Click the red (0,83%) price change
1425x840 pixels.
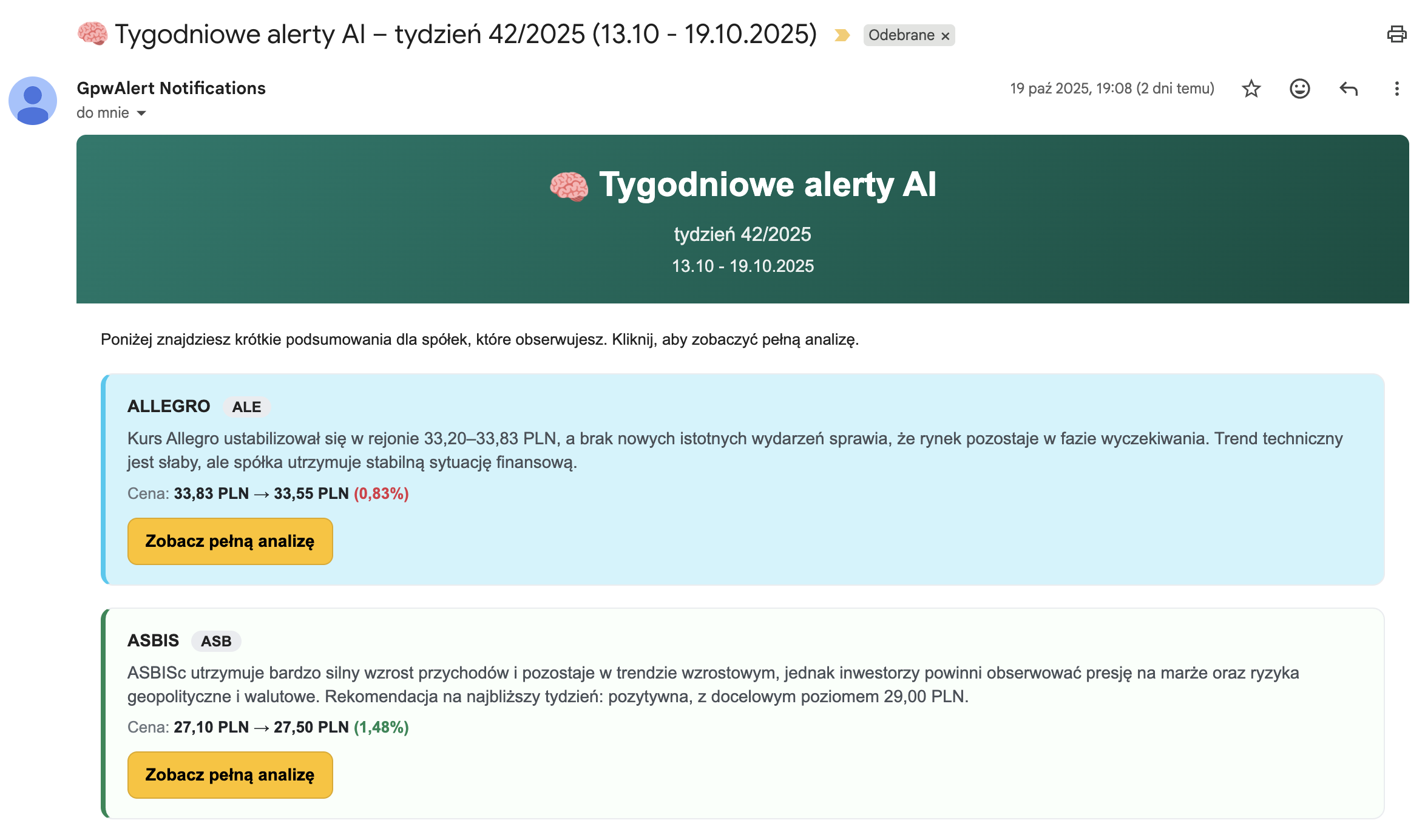pos(381,493)
